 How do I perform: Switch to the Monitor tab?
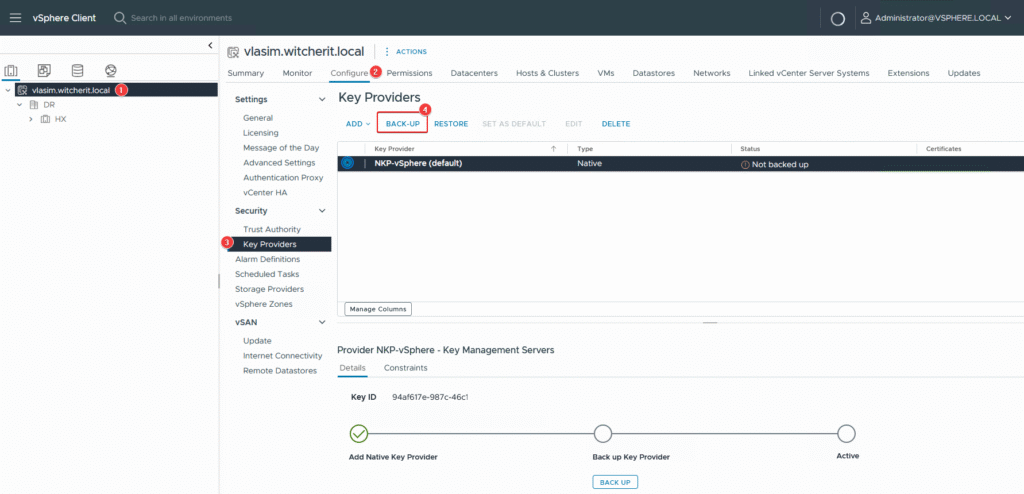297,73
